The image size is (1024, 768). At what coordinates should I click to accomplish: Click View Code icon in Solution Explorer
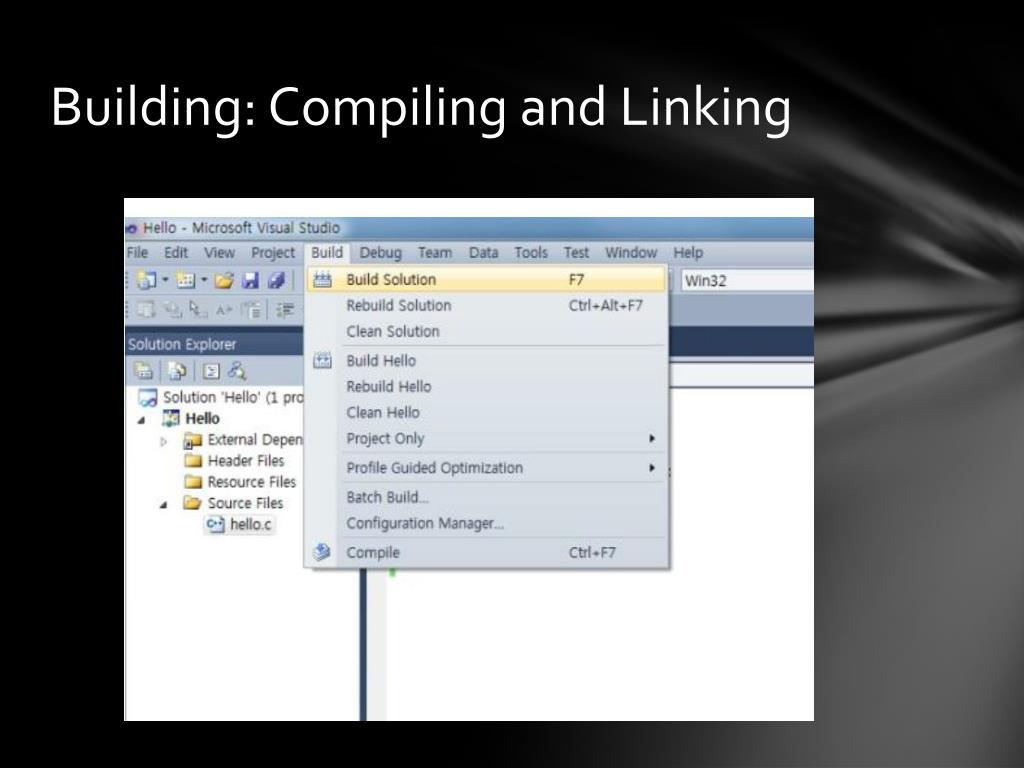(211, 372)
